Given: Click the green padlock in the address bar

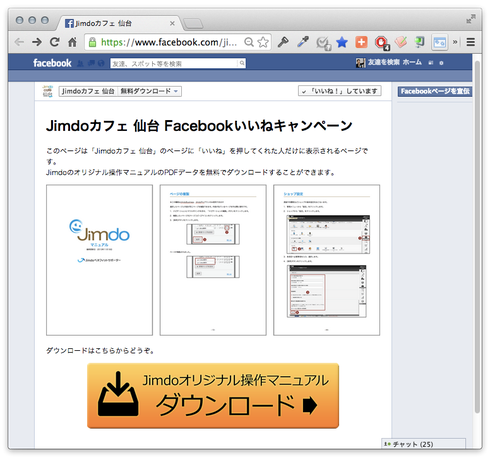Looking at the screenshot, I should [93, 42].
